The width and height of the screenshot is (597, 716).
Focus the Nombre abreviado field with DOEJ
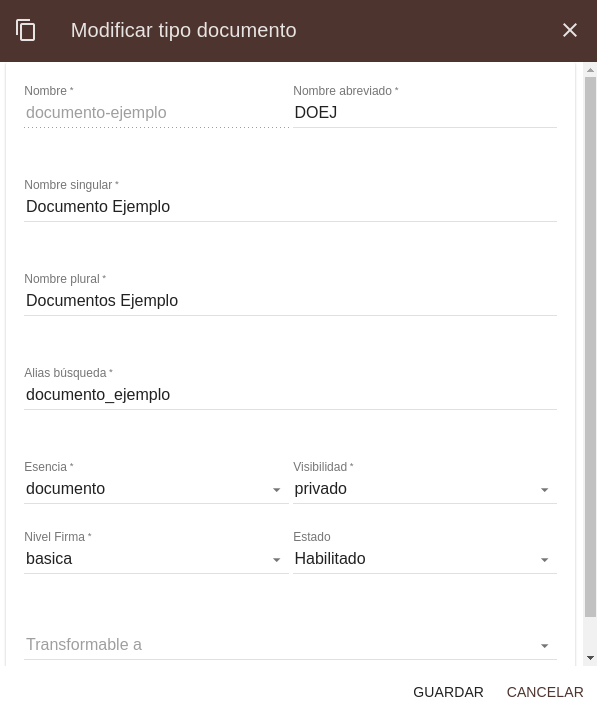425,113
